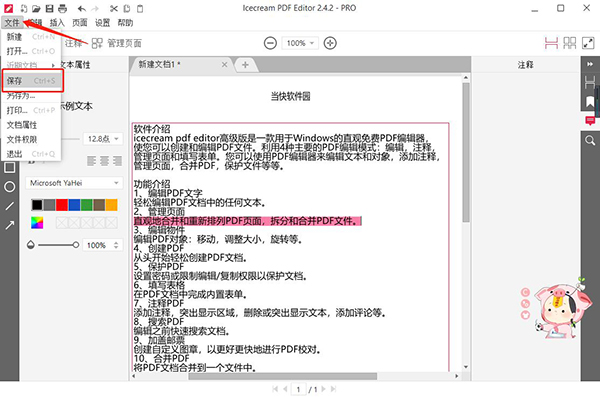
Task: Close the 新建文档1 tab
Action: [x=224, y=65]
